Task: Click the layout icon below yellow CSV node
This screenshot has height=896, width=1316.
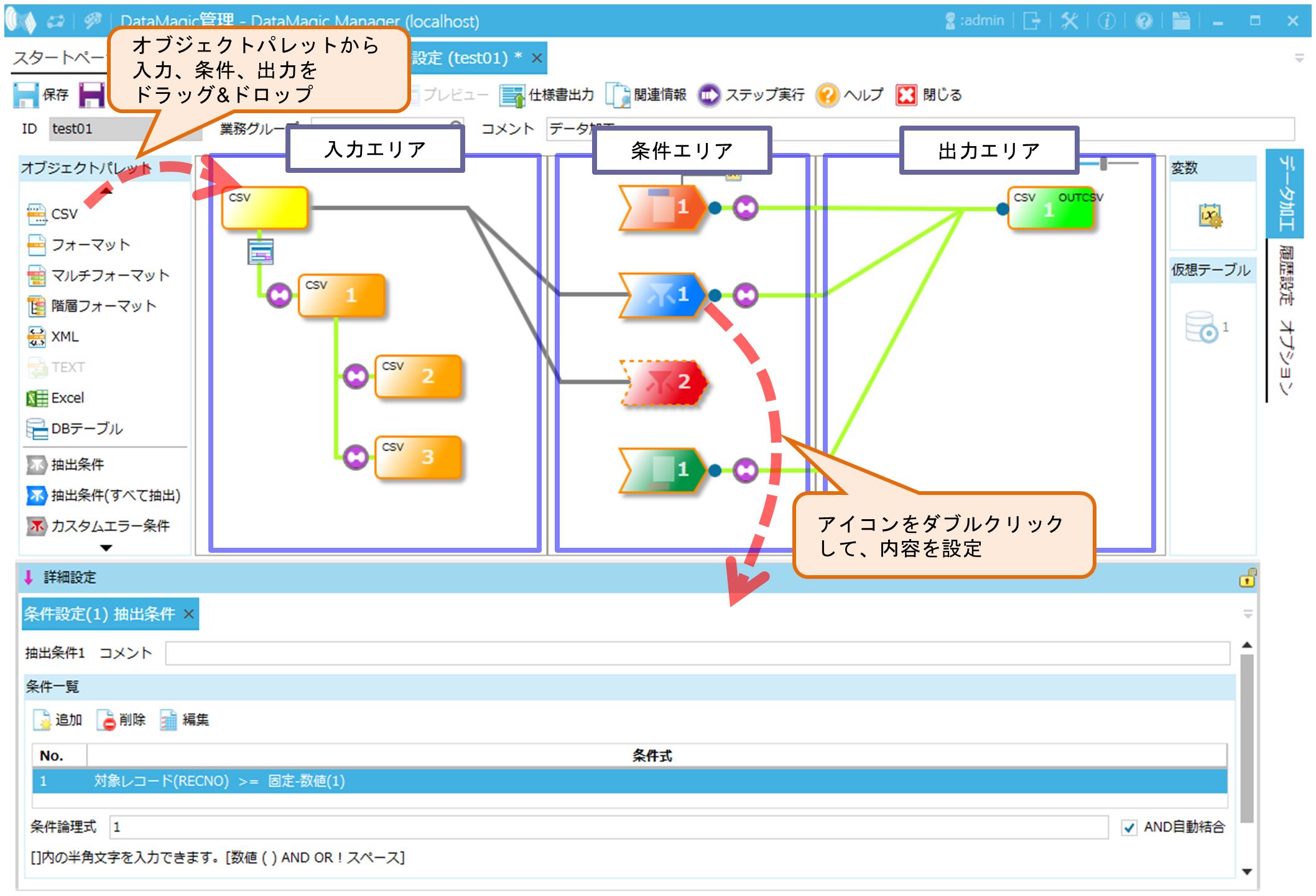Action: coord(261,252)
